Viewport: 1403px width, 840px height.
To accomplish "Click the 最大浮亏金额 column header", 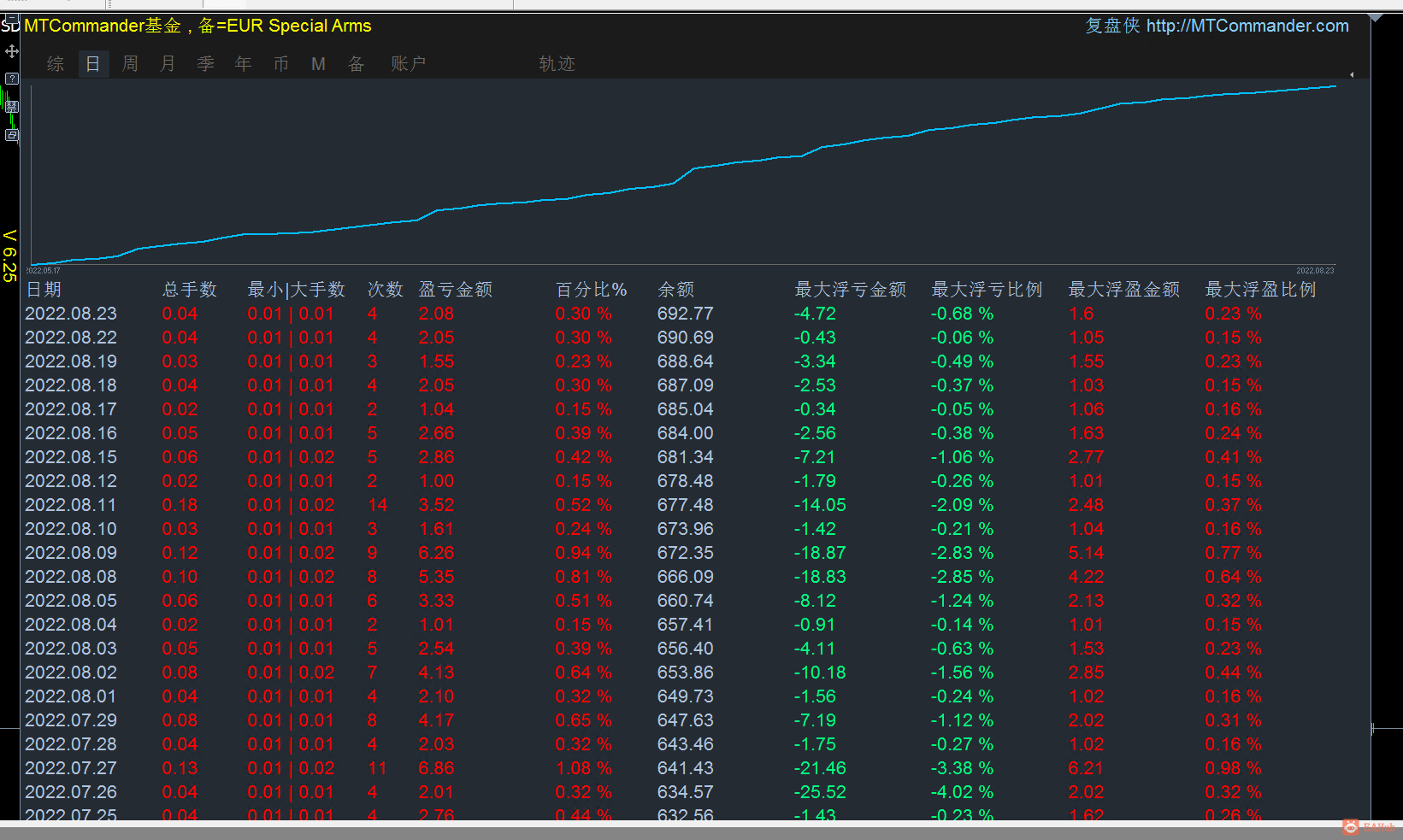I will [x=850, y=290].
